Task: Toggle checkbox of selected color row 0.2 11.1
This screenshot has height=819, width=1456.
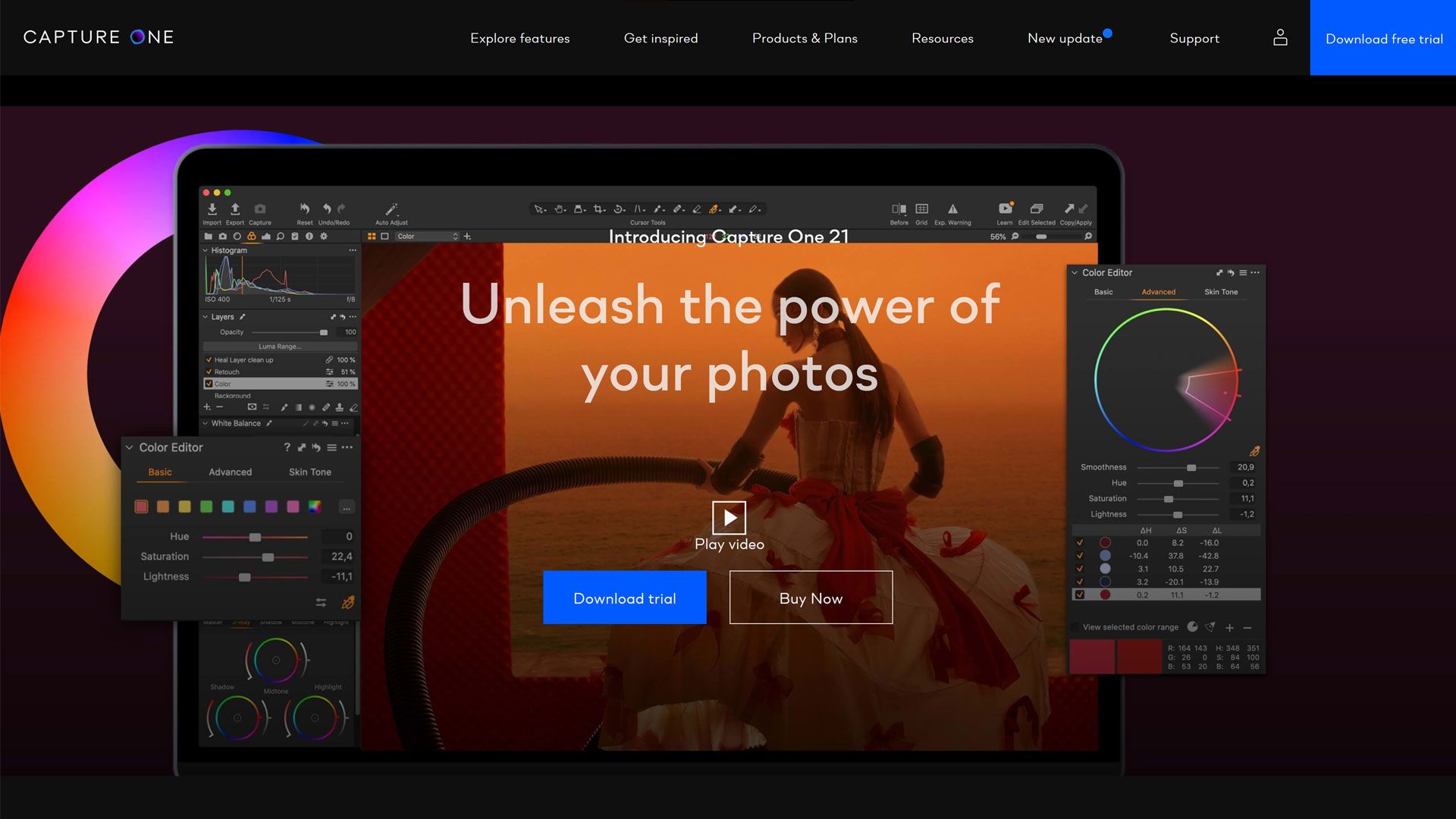Action: (1080, 595)
